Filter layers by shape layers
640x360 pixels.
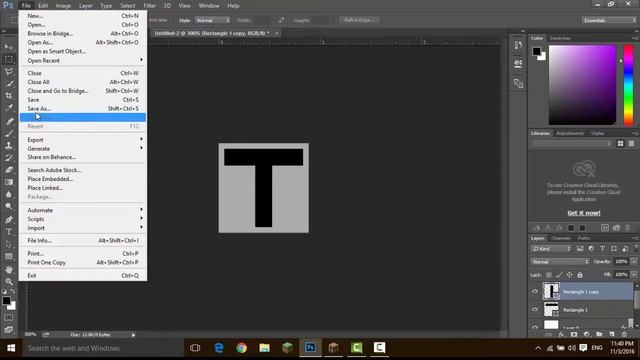coord(613,249)
